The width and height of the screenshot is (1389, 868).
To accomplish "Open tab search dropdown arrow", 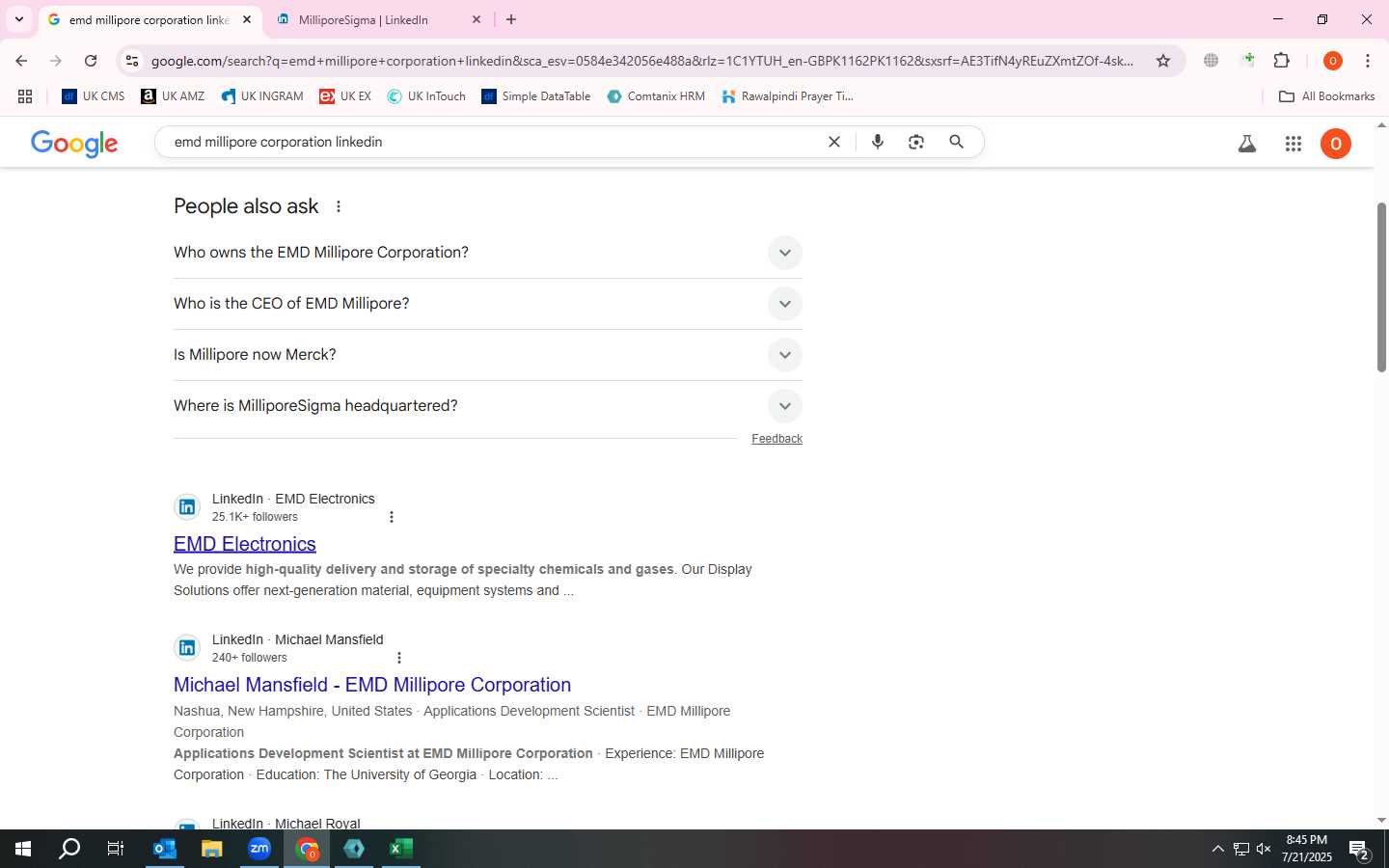I will (18, 19).
